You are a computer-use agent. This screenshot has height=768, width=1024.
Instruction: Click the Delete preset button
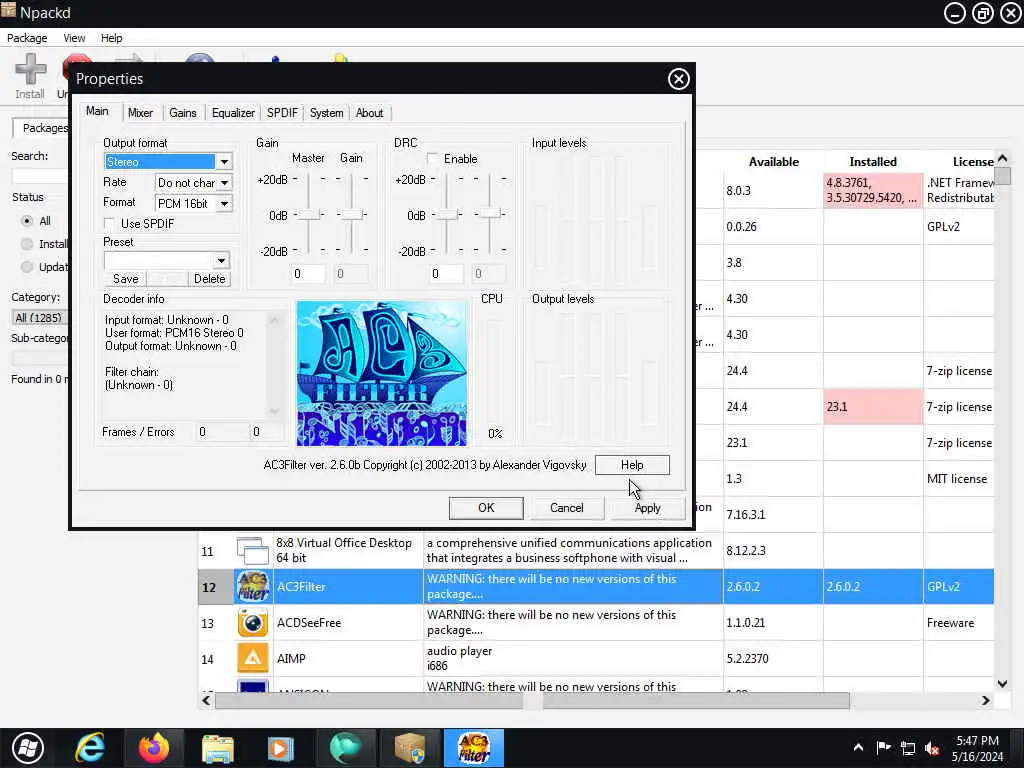tap(210, 279)
